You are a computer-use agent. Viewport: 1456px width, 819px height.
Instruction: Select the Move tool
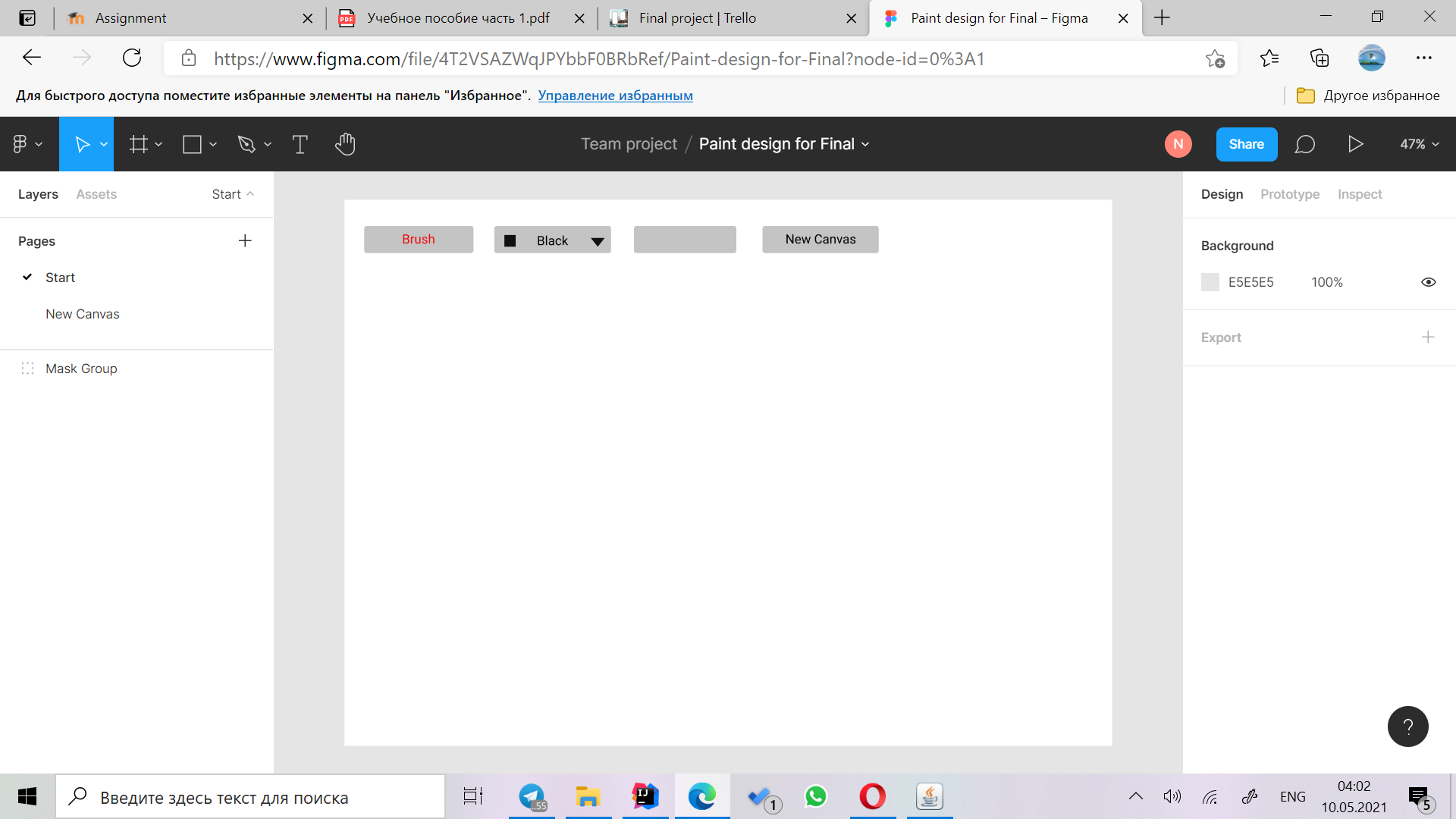(82, 144)
